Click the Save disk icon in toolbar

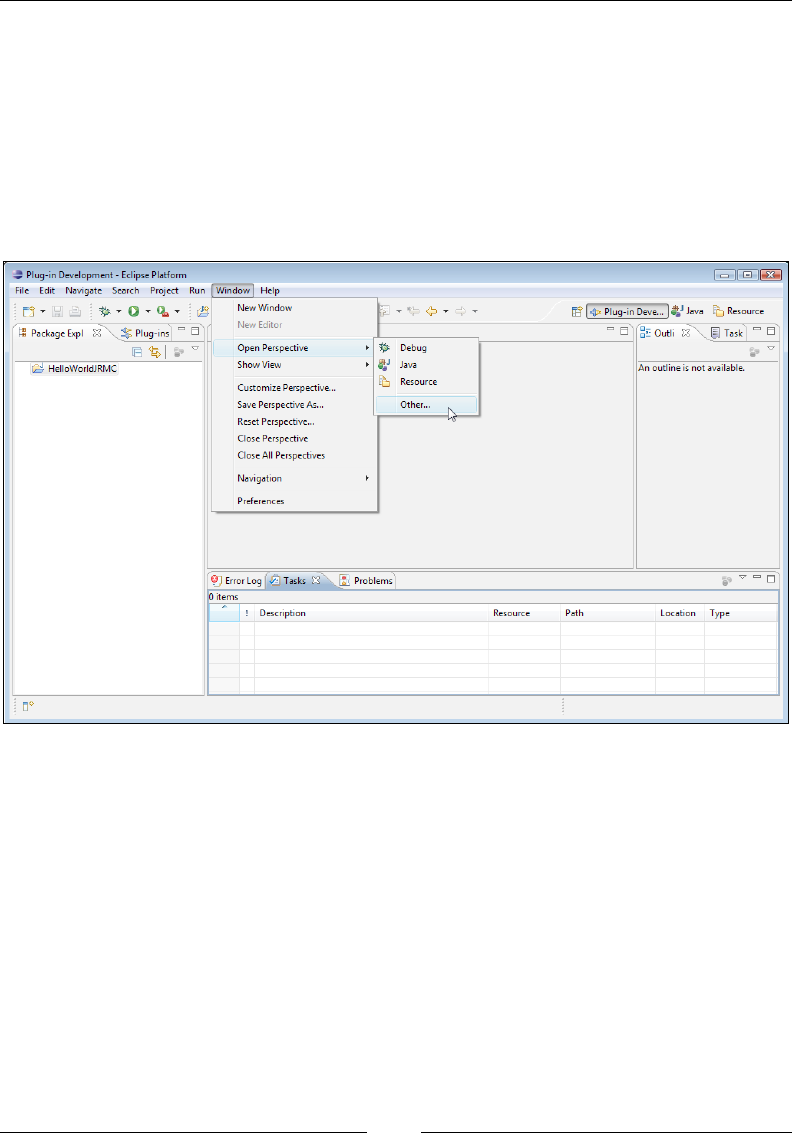click(58, 312)
